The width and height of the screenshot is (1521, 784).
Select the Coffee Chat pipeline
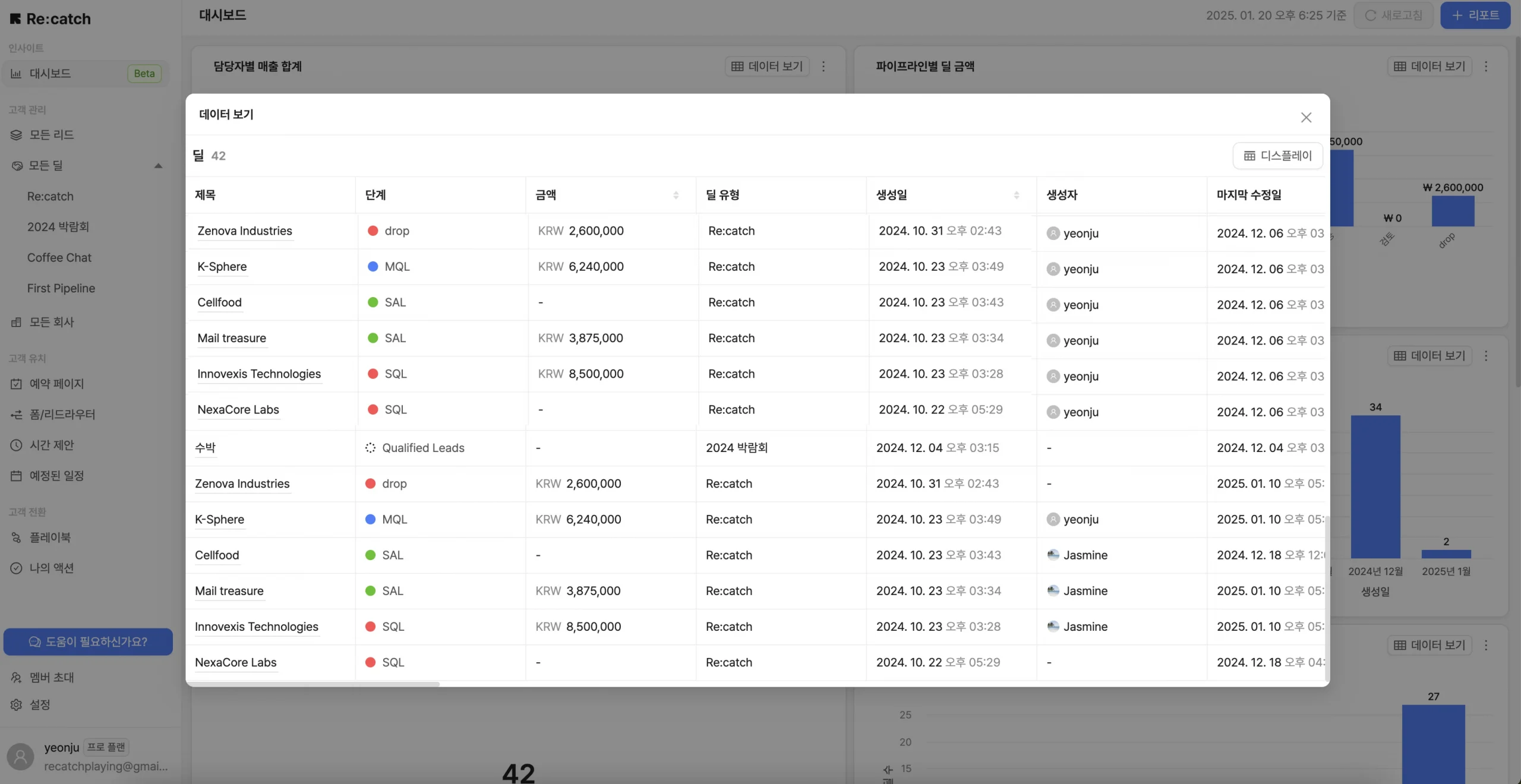tap(59, 258)
